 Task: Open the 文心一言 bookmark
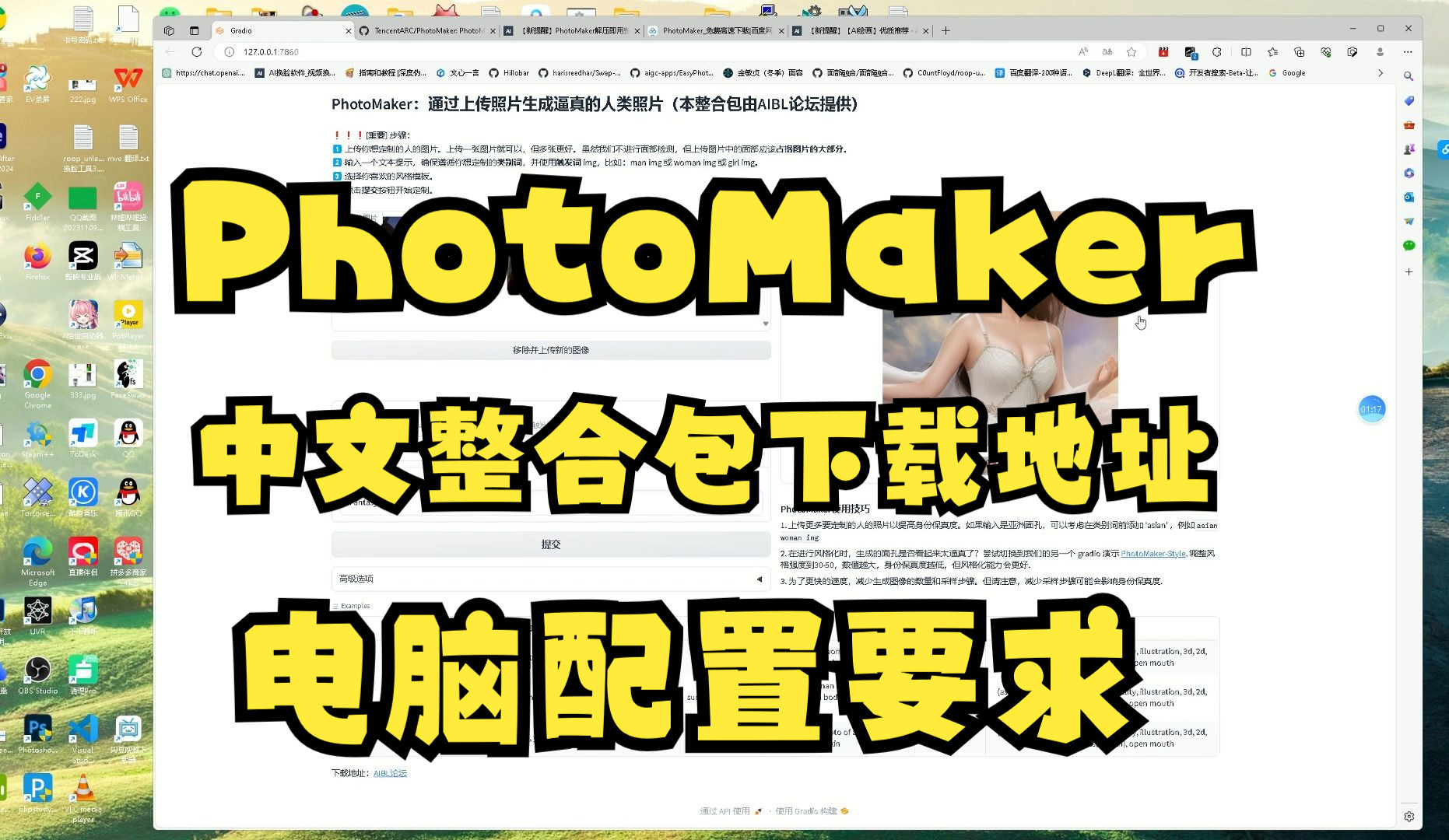click(458, 73)
